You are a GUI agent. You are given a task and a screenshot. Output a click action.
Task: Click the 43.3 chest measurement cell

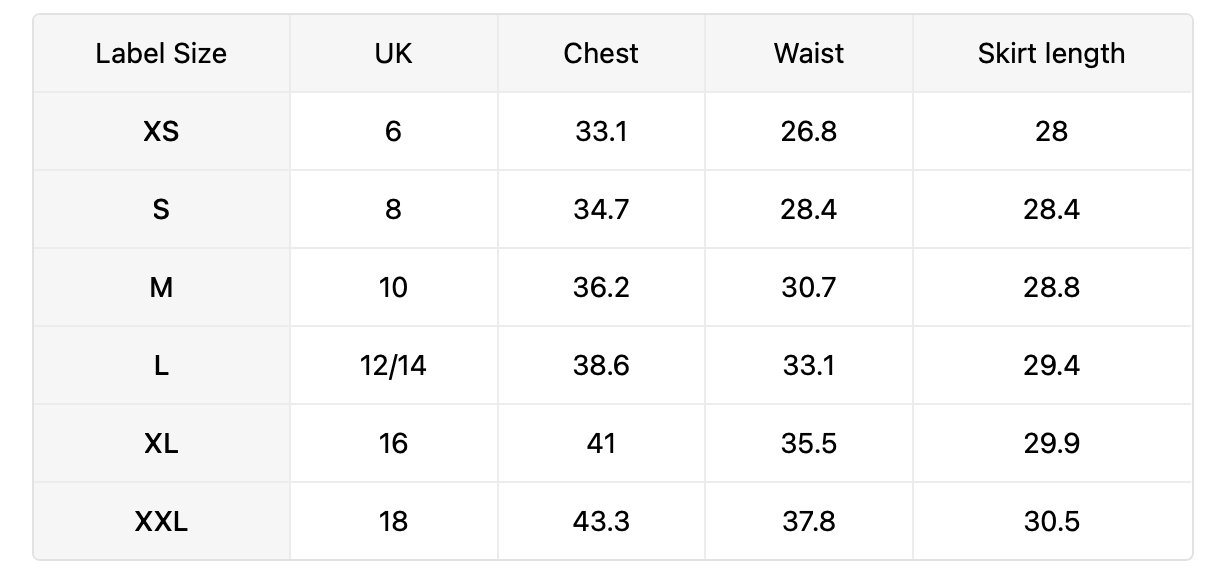(x=601, y=521)
